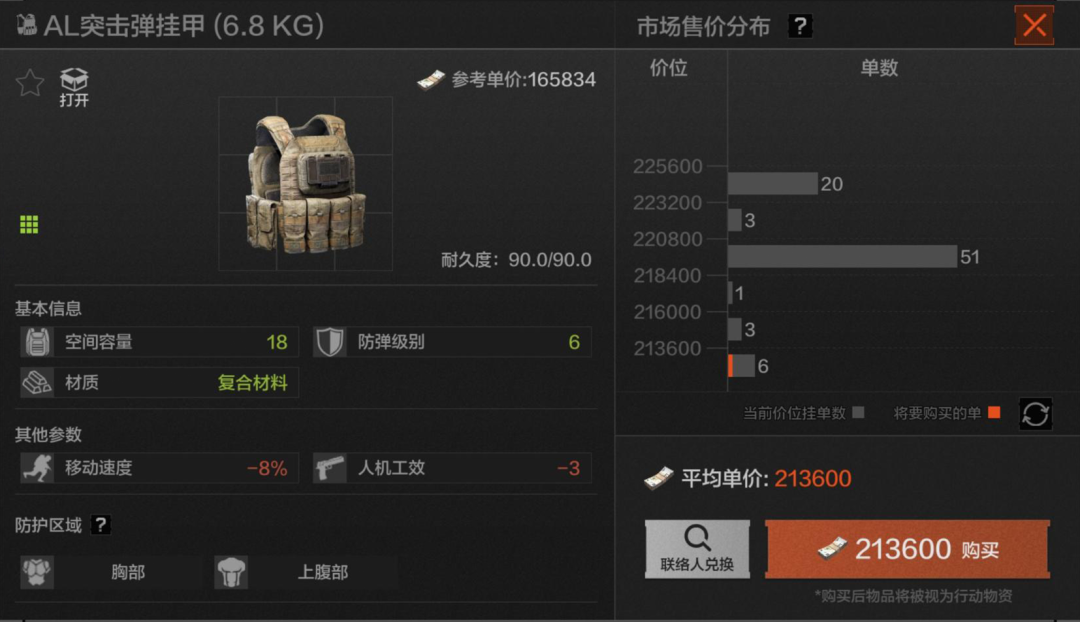Click the 移动速度 running figure icon
The image size is (1080, 622).
pyautogui.click(x=37, y=468)
